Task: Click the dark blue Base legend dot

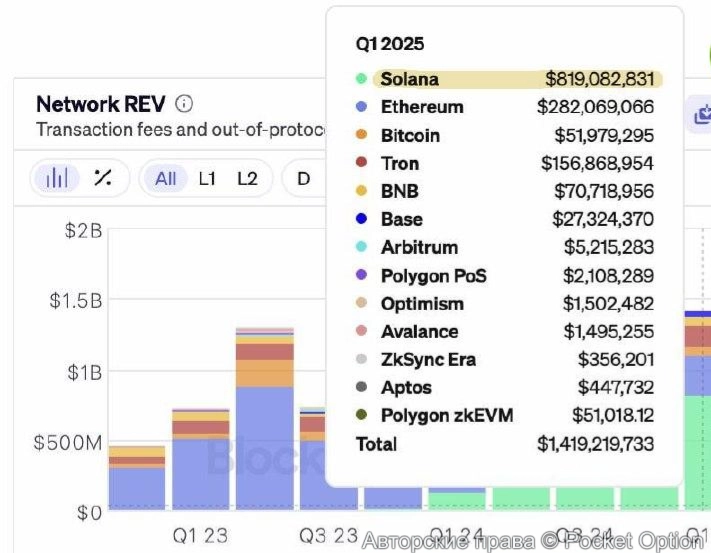Action: point(361,219)
